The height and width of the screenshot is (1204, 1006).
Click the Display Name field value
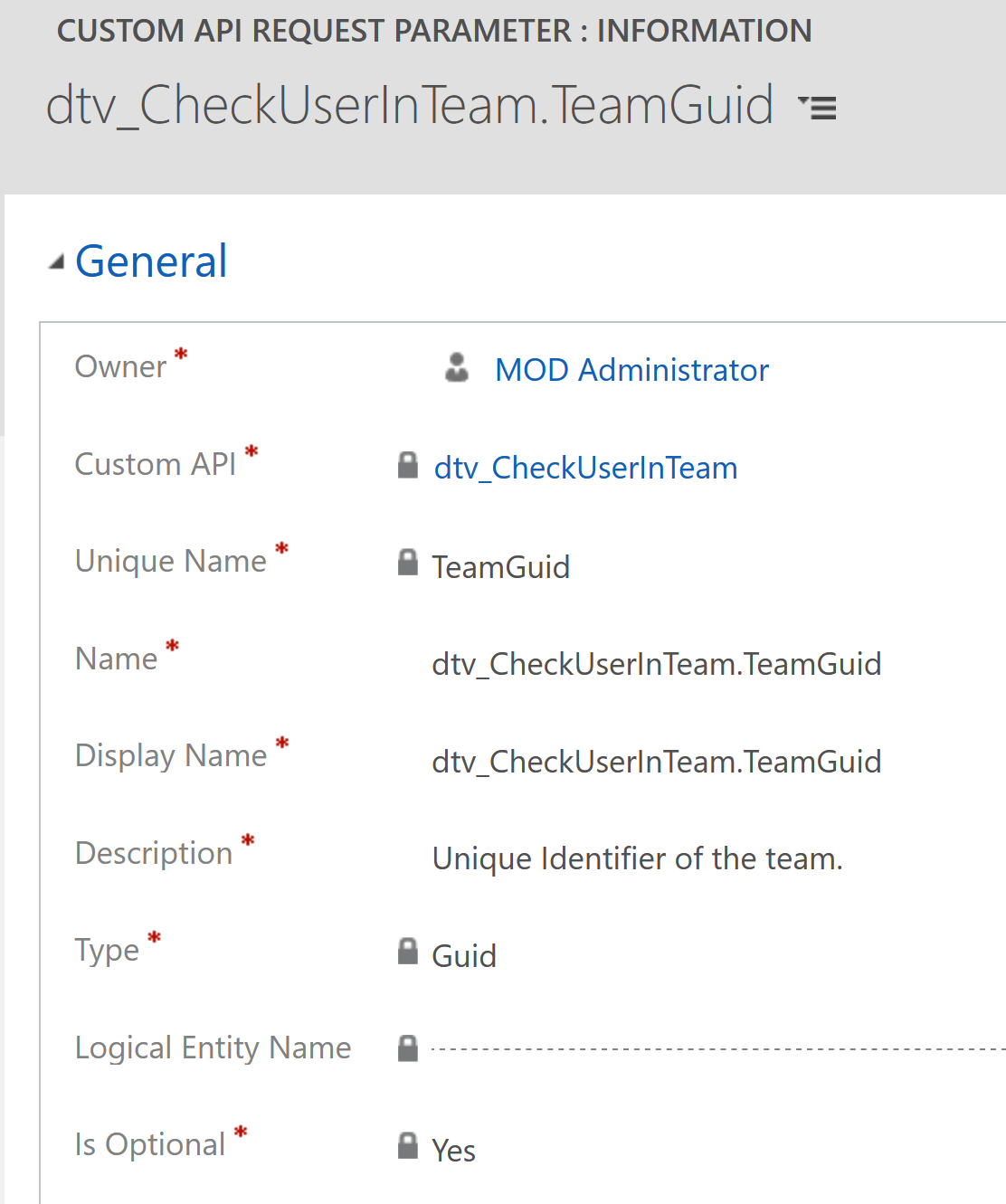pos(656,761)
